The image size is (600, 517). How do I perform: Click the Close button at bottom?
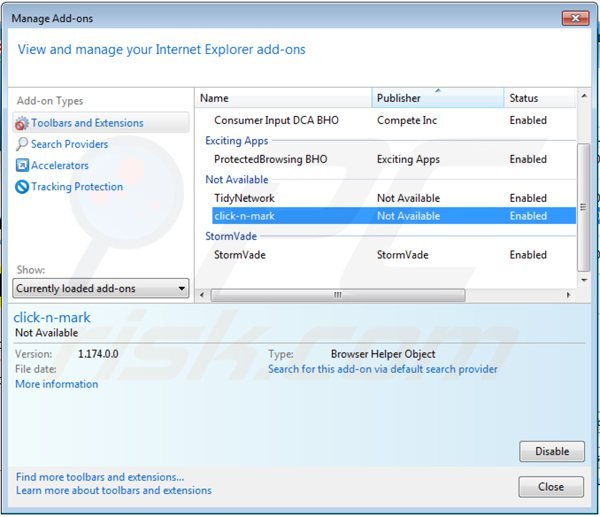[x=551, y=487]
